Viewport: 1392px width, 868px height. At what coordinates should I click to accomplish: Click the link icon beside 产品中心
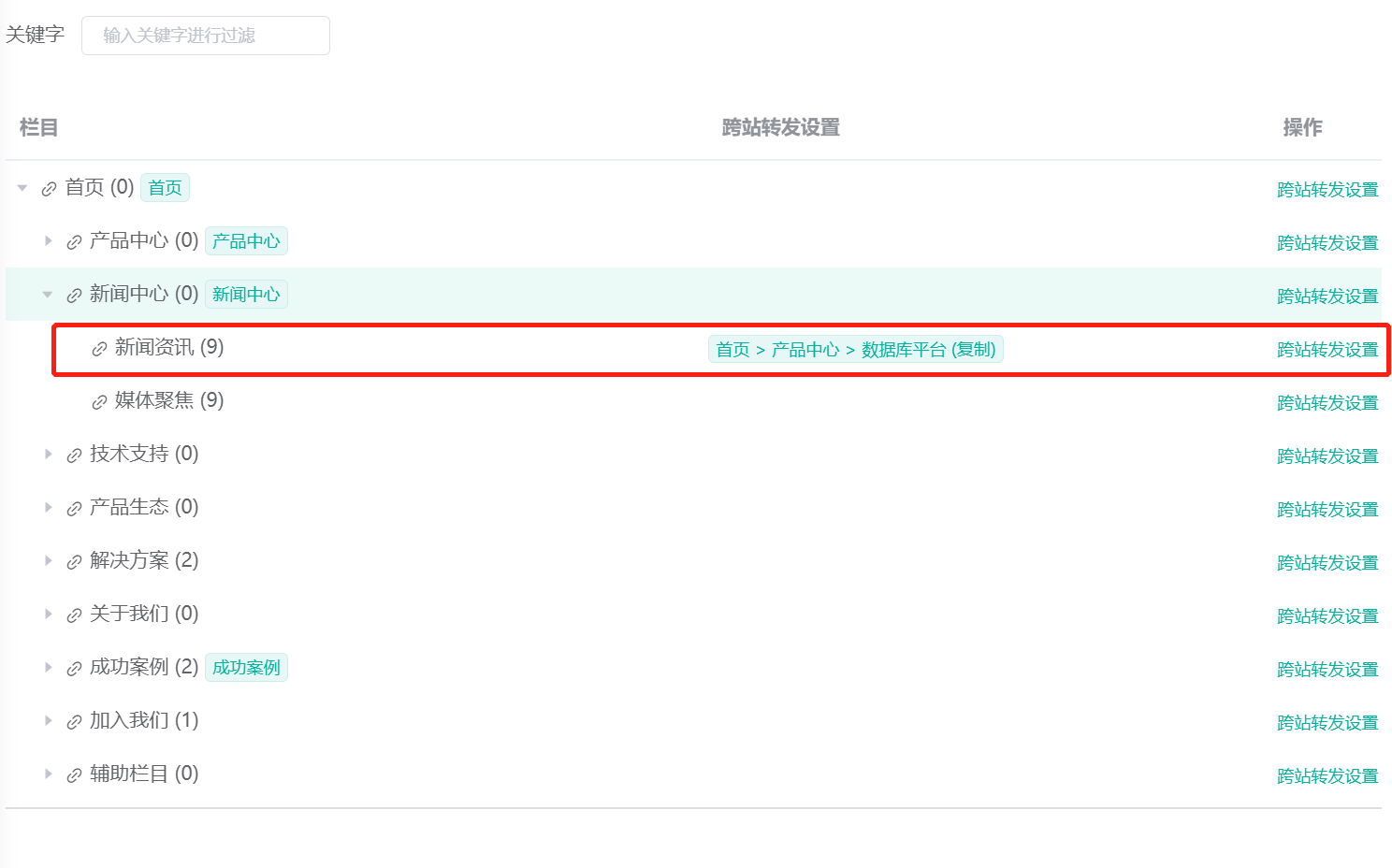(75, 242)
